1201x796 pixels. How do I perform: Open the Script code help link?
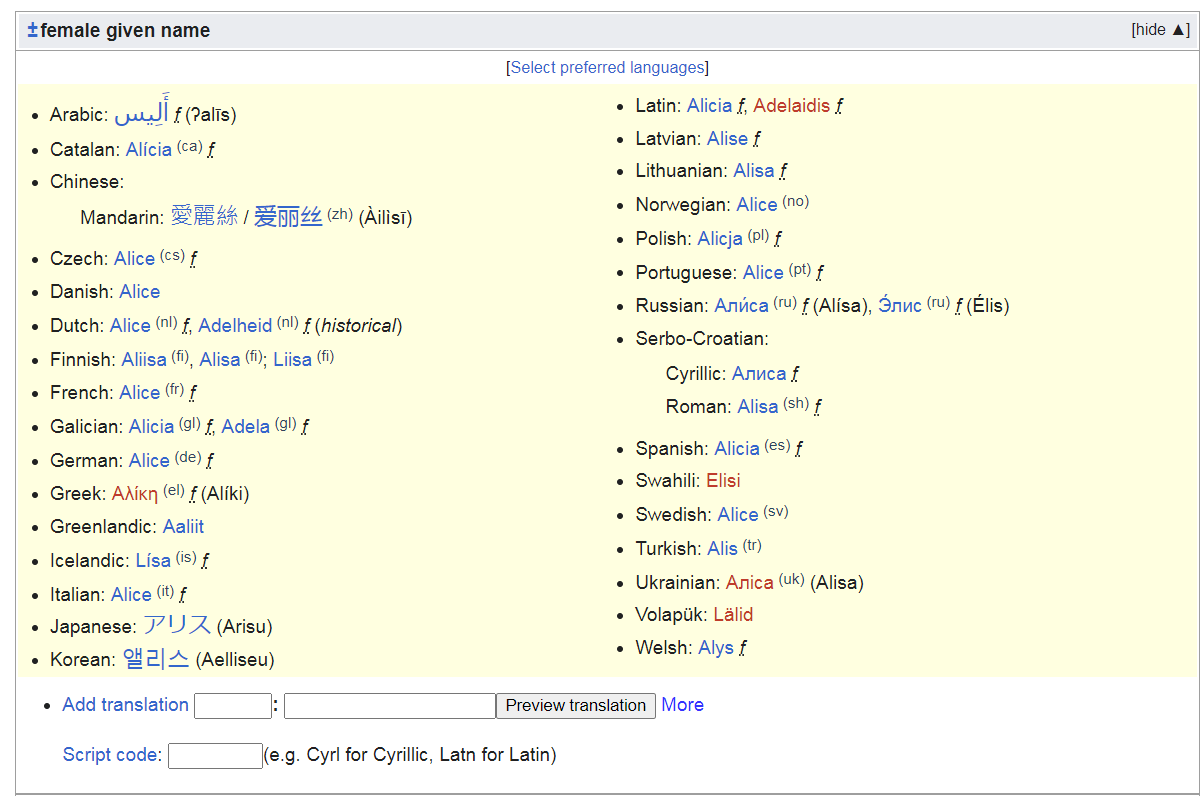pos(110,755)
